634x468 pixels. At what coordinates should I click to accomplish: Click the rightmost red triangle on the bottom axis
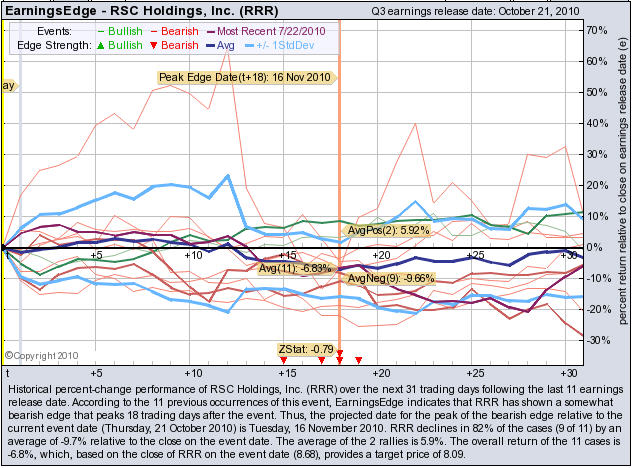(358, 359)
